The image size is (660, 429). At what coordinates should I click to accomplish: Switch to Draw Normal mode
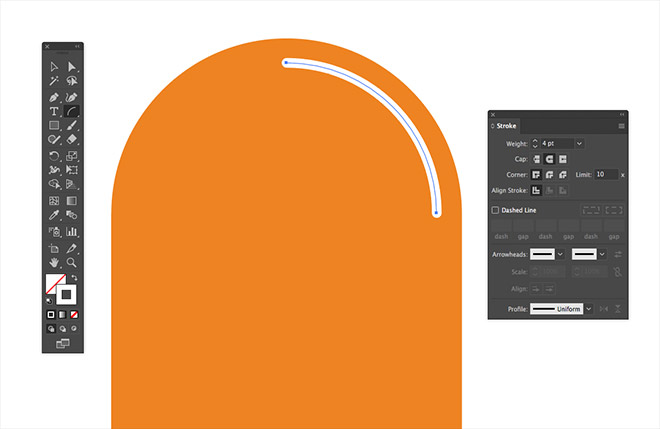tap(51, 328)
